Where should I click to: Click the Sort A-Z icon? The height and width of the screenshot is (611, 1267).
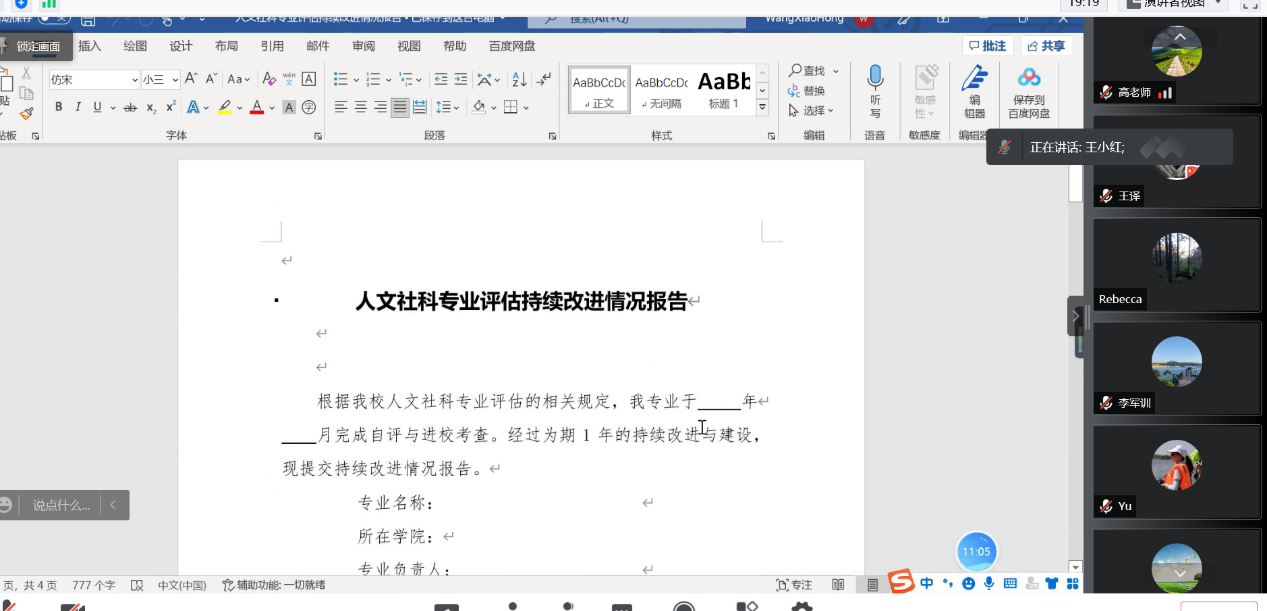click(x=520, y=79)
